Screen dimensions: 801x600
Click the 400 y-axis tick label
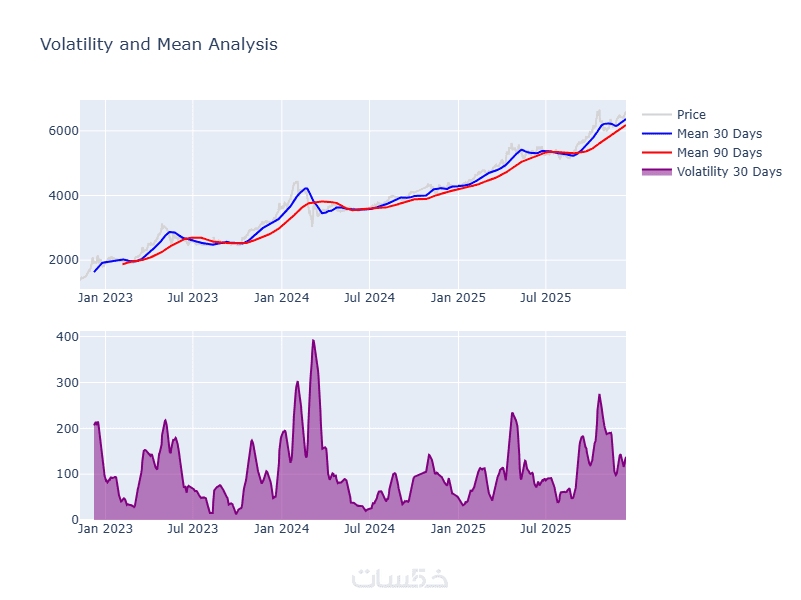67,337
